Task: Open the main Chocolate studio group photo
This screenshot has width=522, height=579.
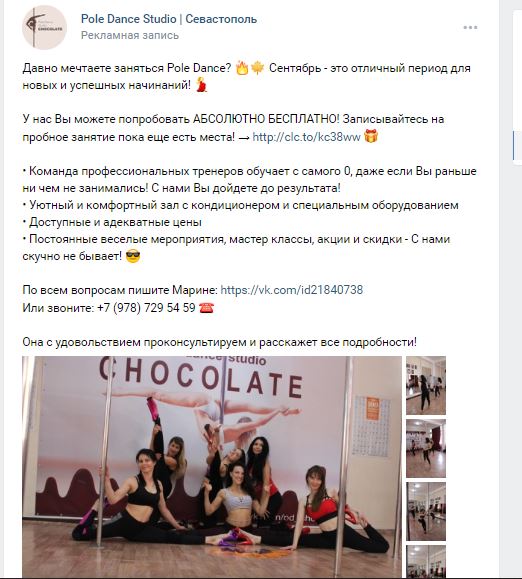Action: (x=212, y=467)
